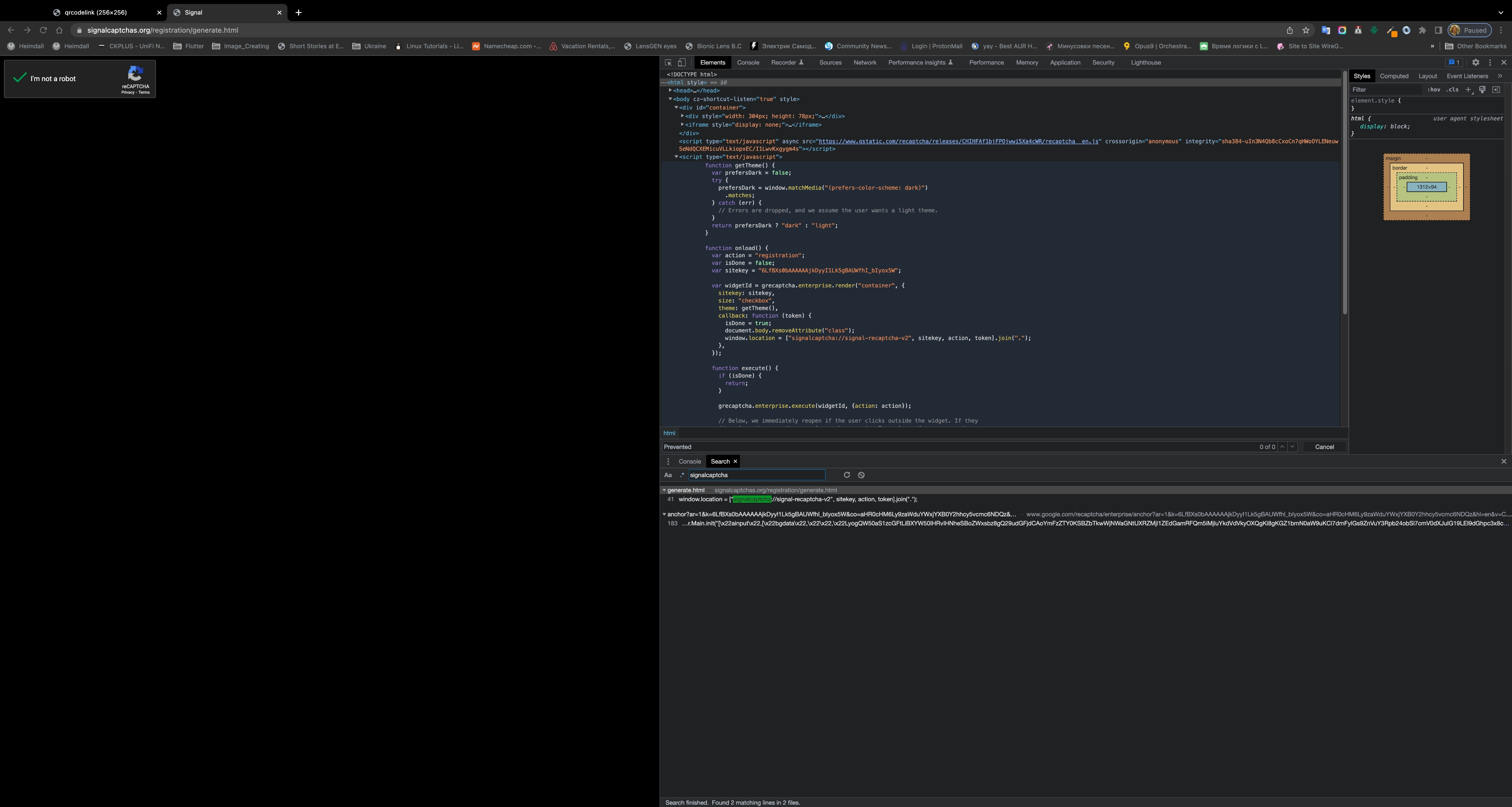Refresh the search results
Image resolution: width=1512 pixels, height=807 pixels.
coord(847,475)
